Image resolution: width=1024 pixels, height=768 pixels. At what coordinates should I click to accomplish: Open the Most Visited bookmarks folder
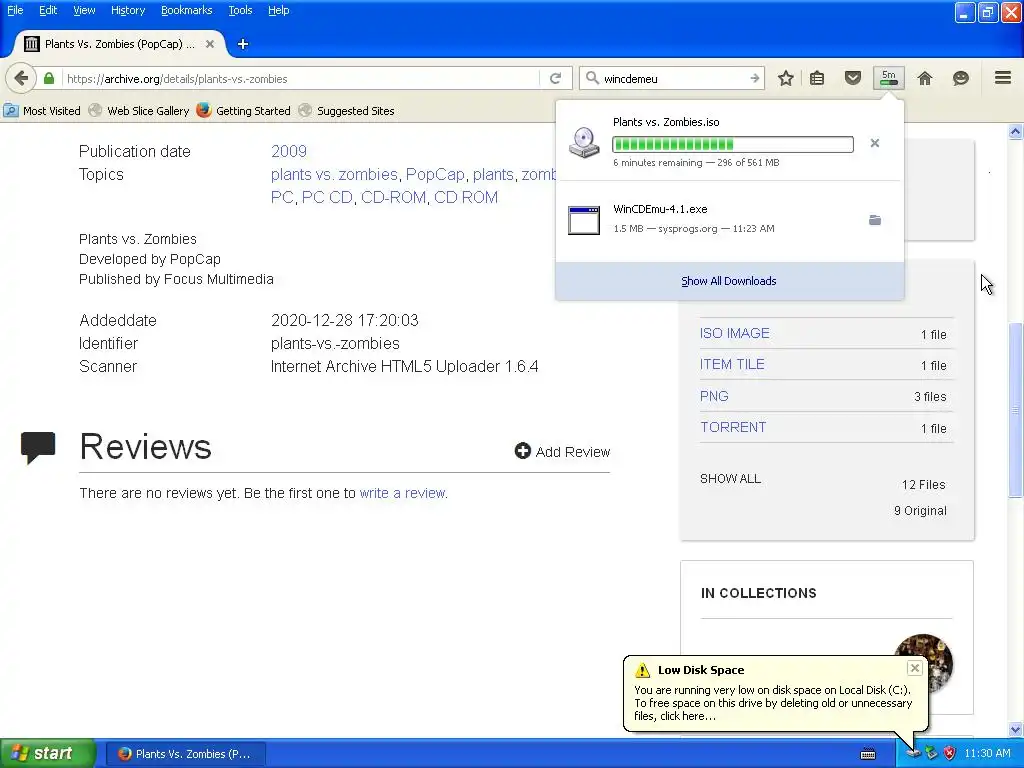42,111
